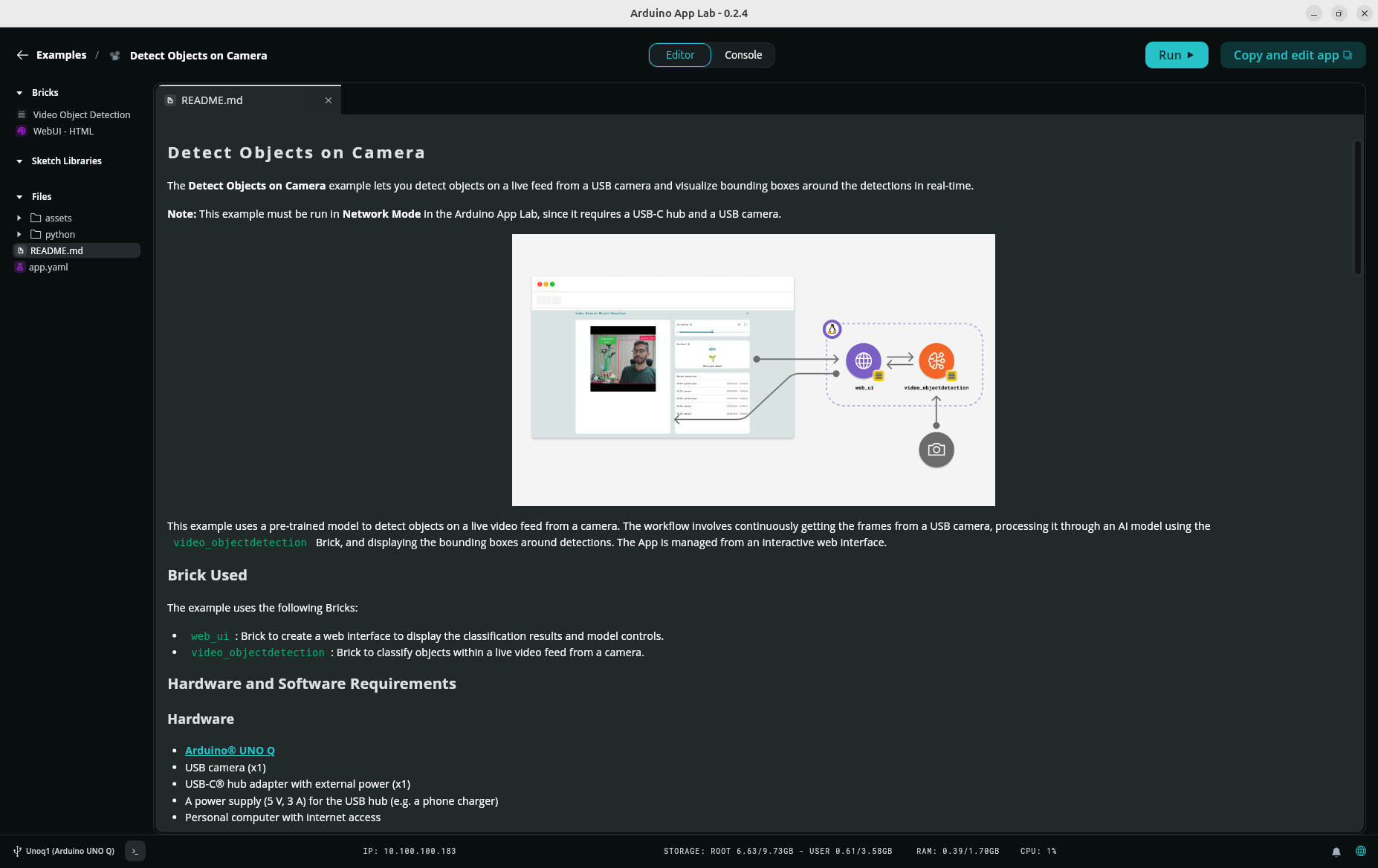Run the app with the Run button
The image size is (1378, 868).
[1177, 55]
